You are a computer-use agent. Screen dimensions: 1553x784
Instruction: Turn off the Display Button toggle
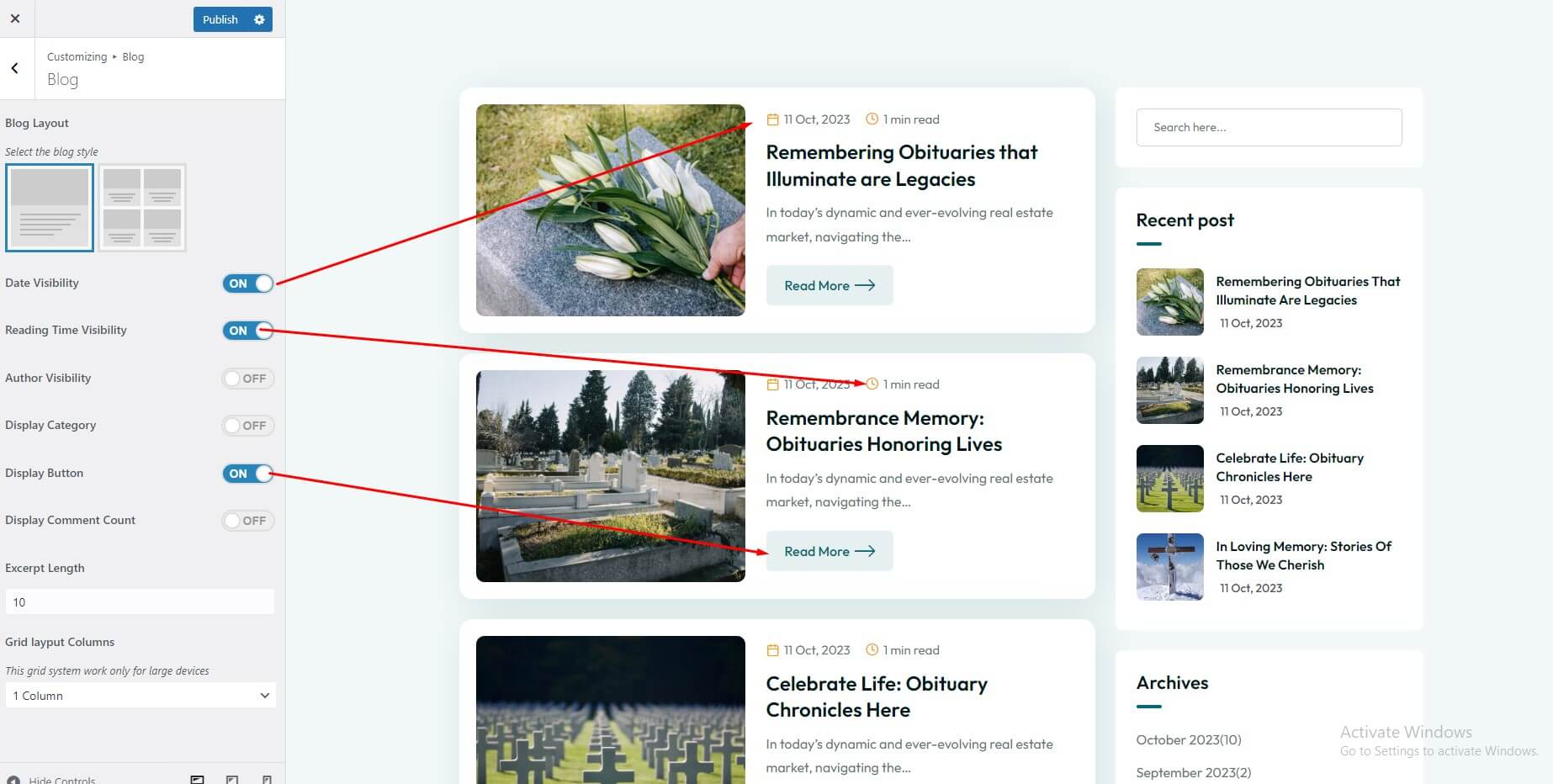click(x=248, y=474)
